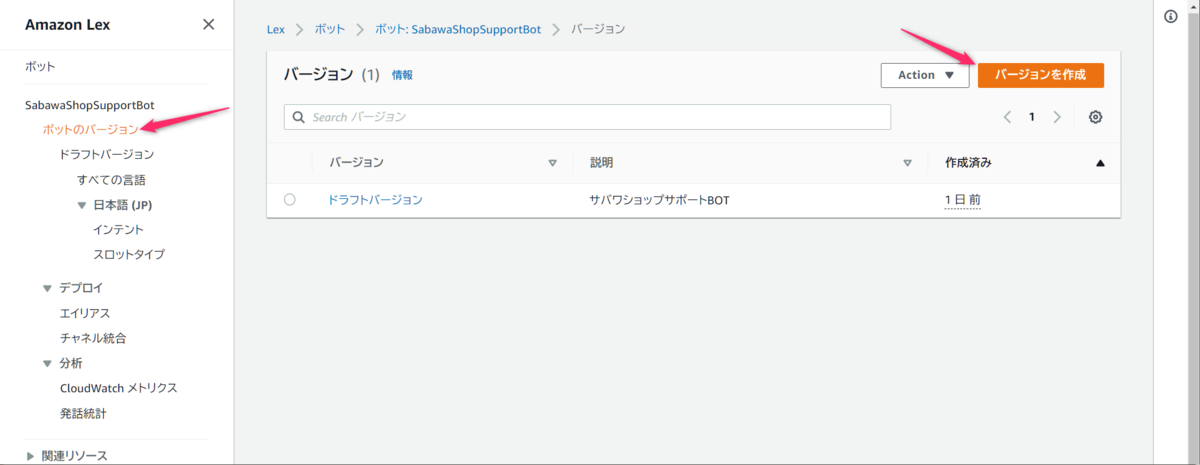Viewport: 1200px width, 465px height.
Task: Go to previous page arrow
Action: tap(1008, 117)
